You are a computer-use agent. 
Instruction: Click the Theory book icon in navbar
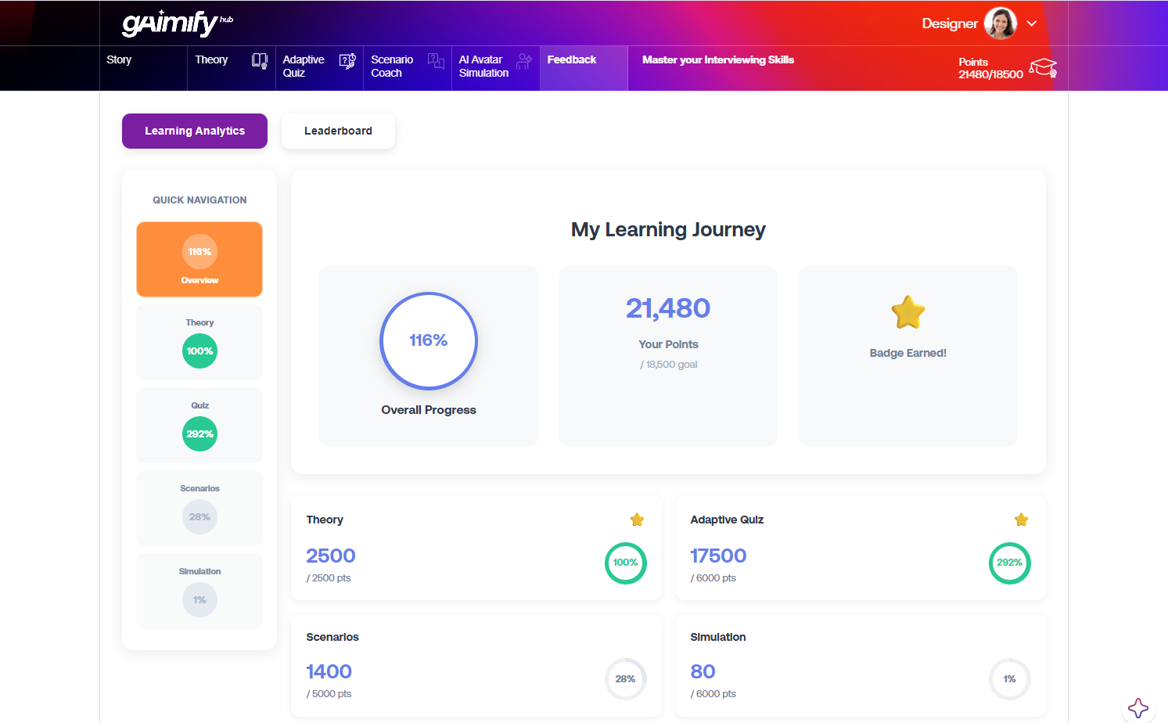point(259,62)
